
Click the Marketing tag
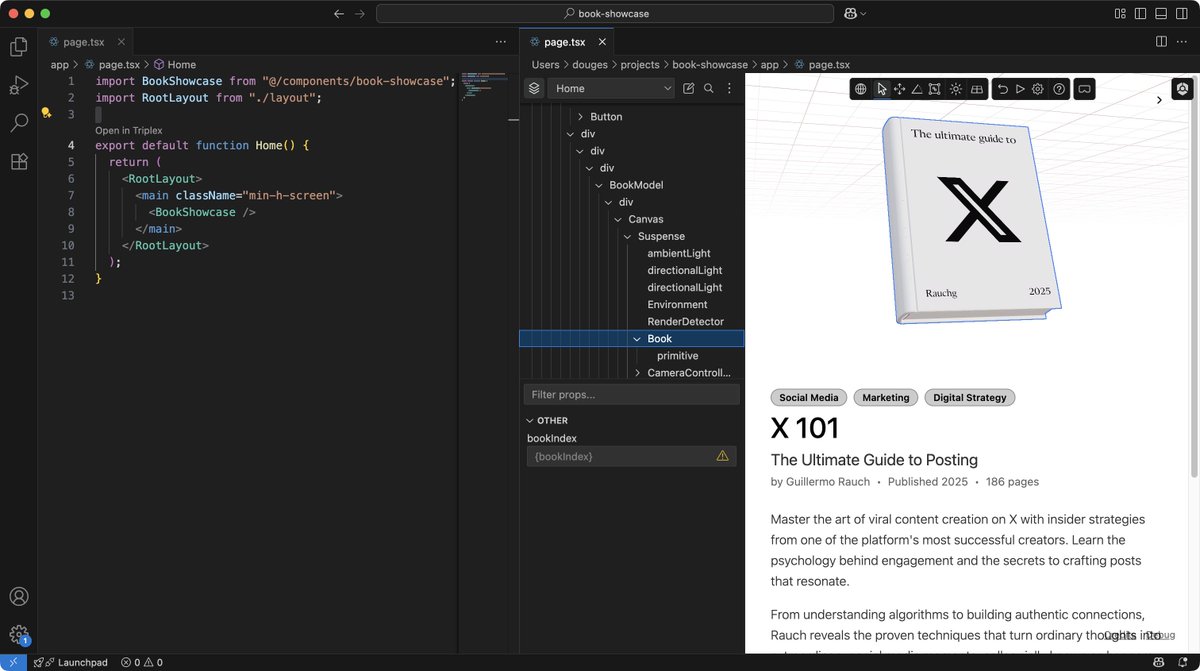(886, 397)
